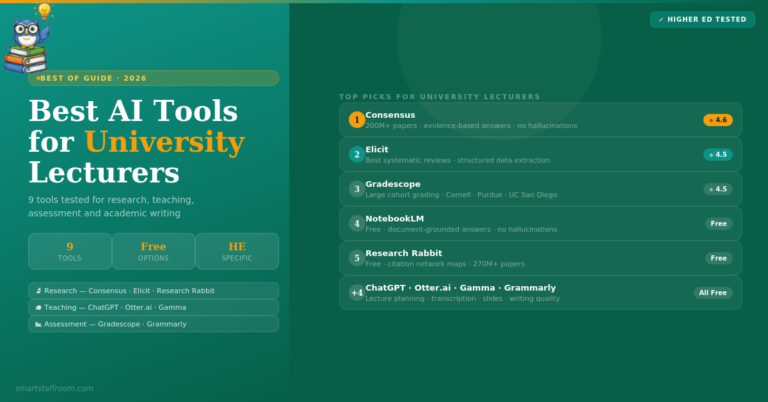Click the owl on books mascot logo

pos(27,38)
